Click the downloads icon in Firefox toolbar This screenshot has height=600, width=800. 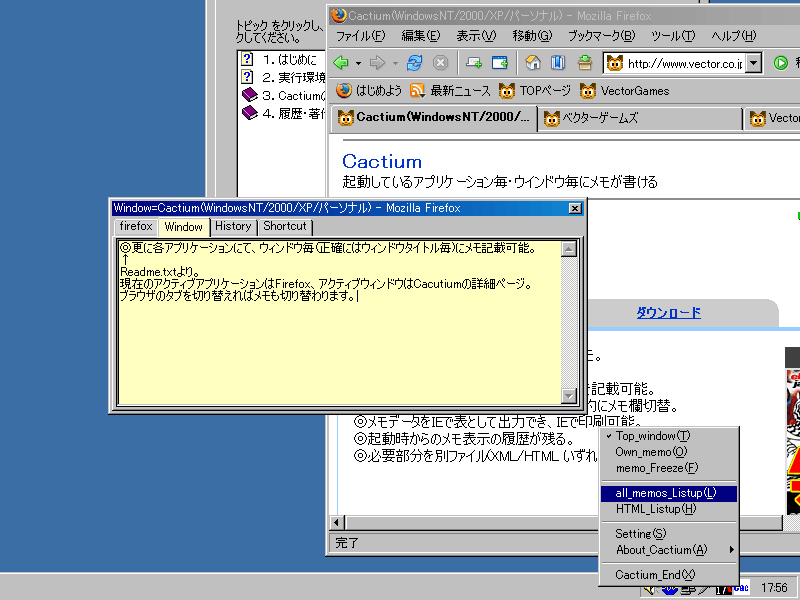point(585,63)
